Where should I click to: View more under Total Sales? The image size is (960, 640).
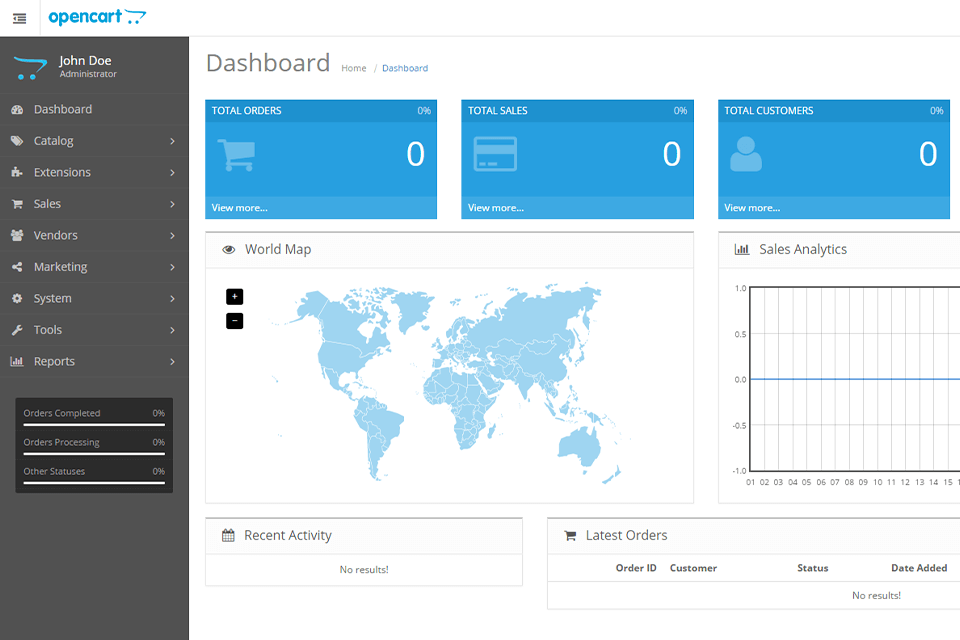tap(496, 208)
